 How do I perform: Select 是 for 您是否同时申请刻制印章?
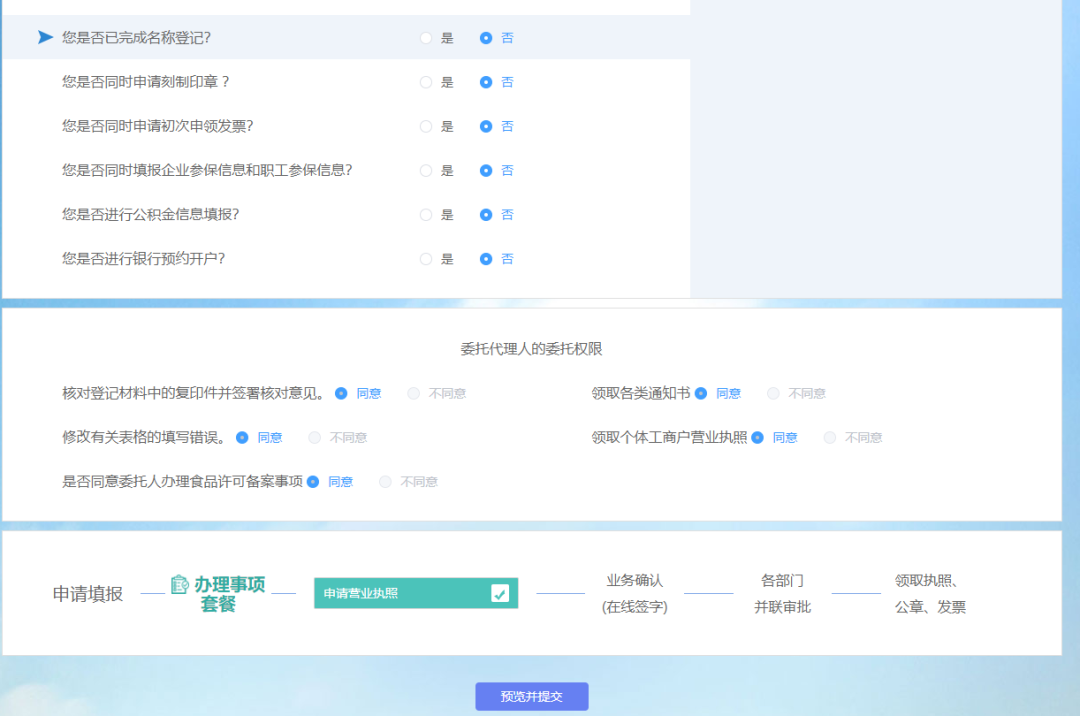point(425,82)
